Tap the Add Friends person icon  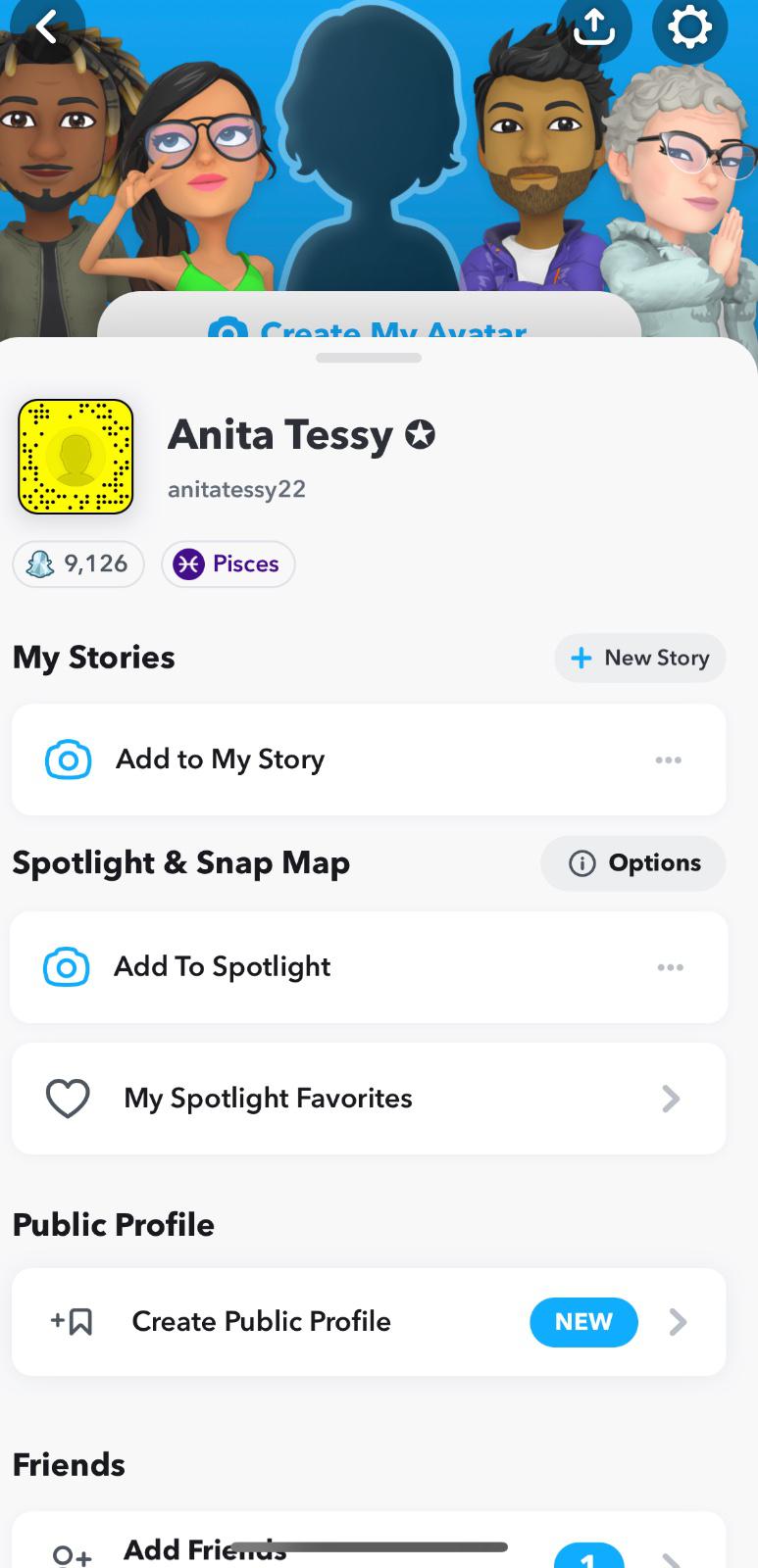click(x=73, y=1554)
